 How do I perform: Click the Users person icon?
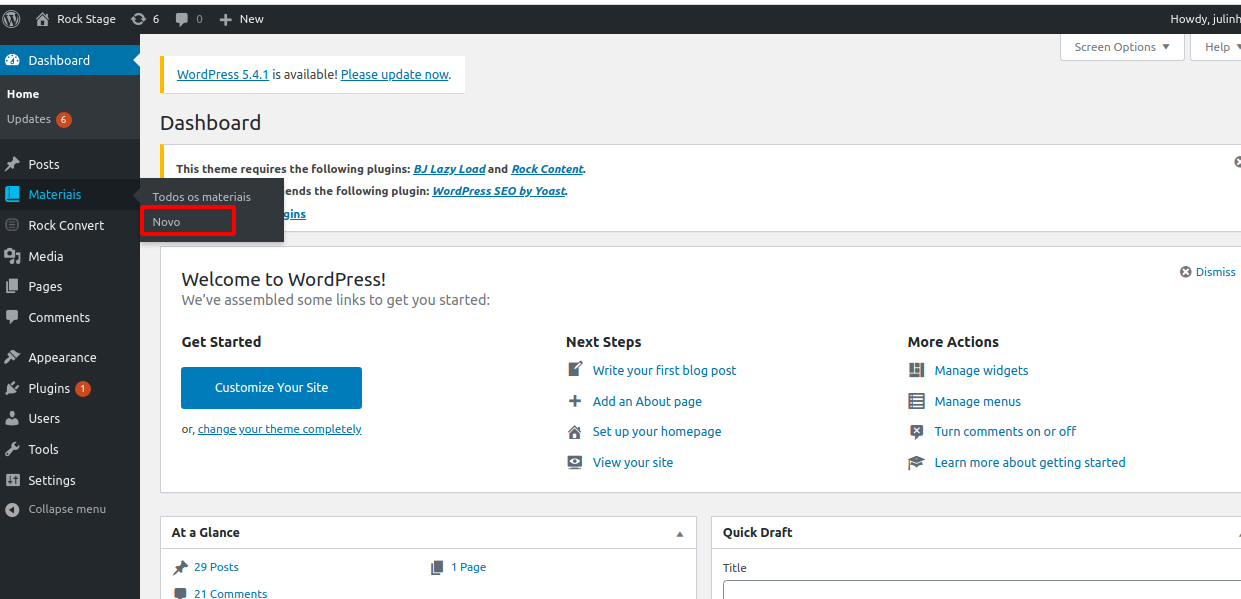pos(13,418)
